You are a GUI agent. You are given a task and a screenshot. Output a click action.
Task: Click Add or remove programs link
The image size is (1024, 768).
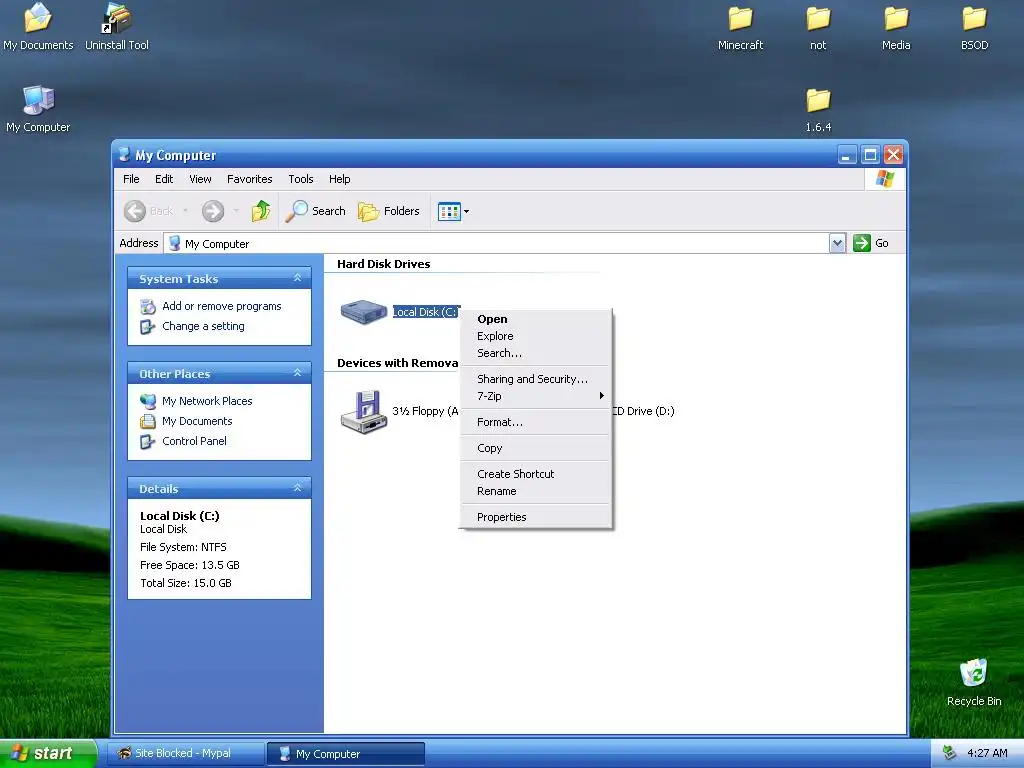click(221, 306)
